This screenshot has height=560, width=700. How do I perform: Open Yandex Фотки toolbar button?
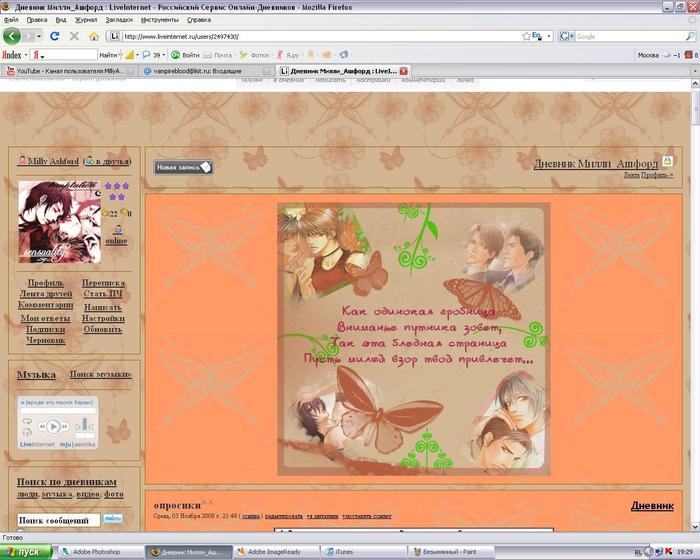click(x=254, y=55)
